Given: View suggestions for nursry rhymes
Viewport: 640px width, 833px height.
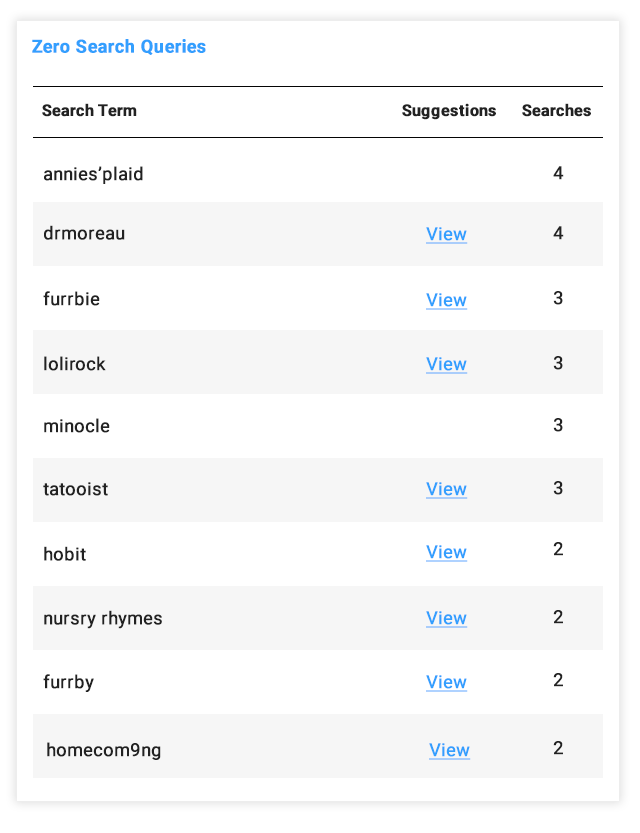Looking at the screenshot, I should (x=446, y=618).
